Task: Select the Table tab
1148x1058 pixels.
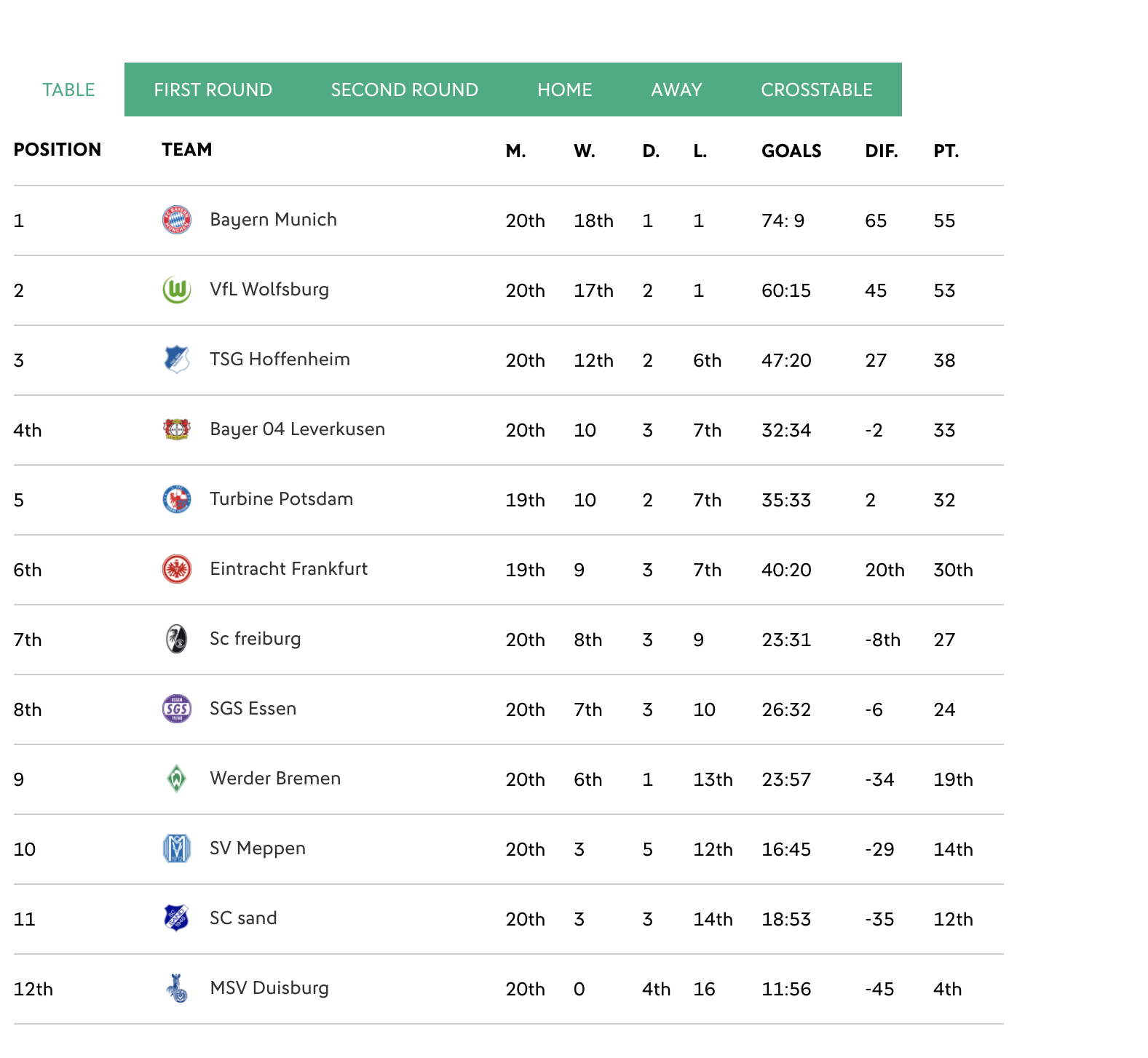Action: tap(68, 90)
